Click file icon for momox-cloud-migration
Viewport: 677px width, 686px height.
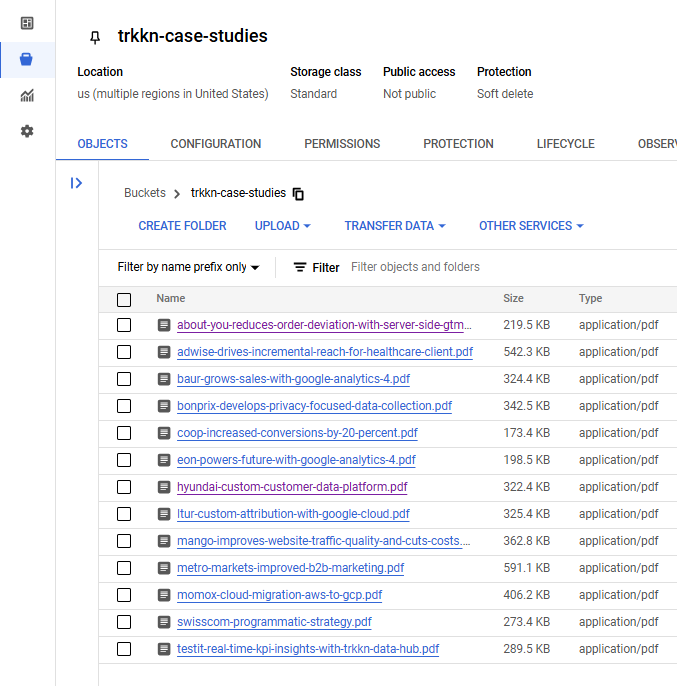(164, 595)
